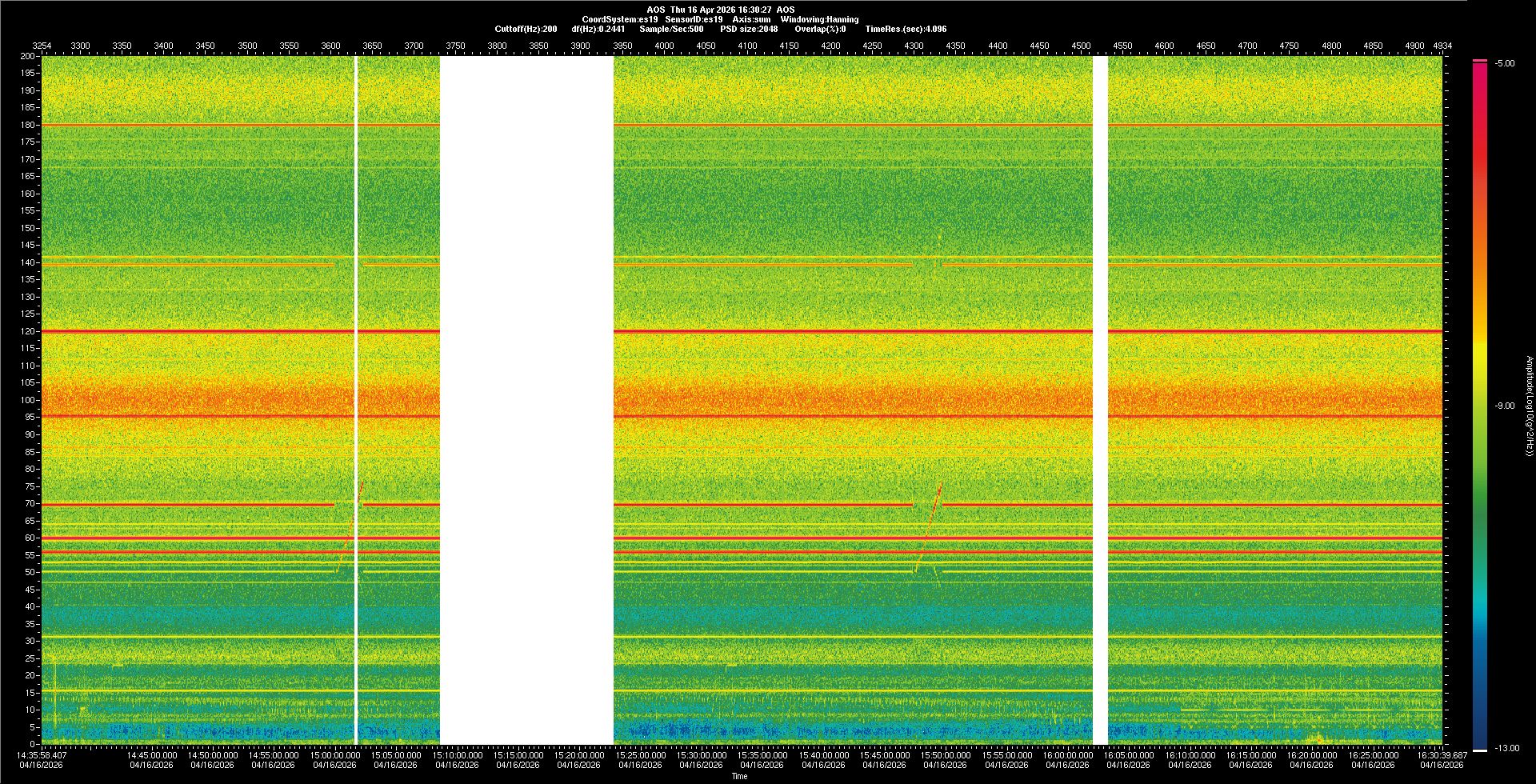Click the Sample/Sec:500 parameter text
This screenshot has height=784, width=1536.
pos(671,29)
